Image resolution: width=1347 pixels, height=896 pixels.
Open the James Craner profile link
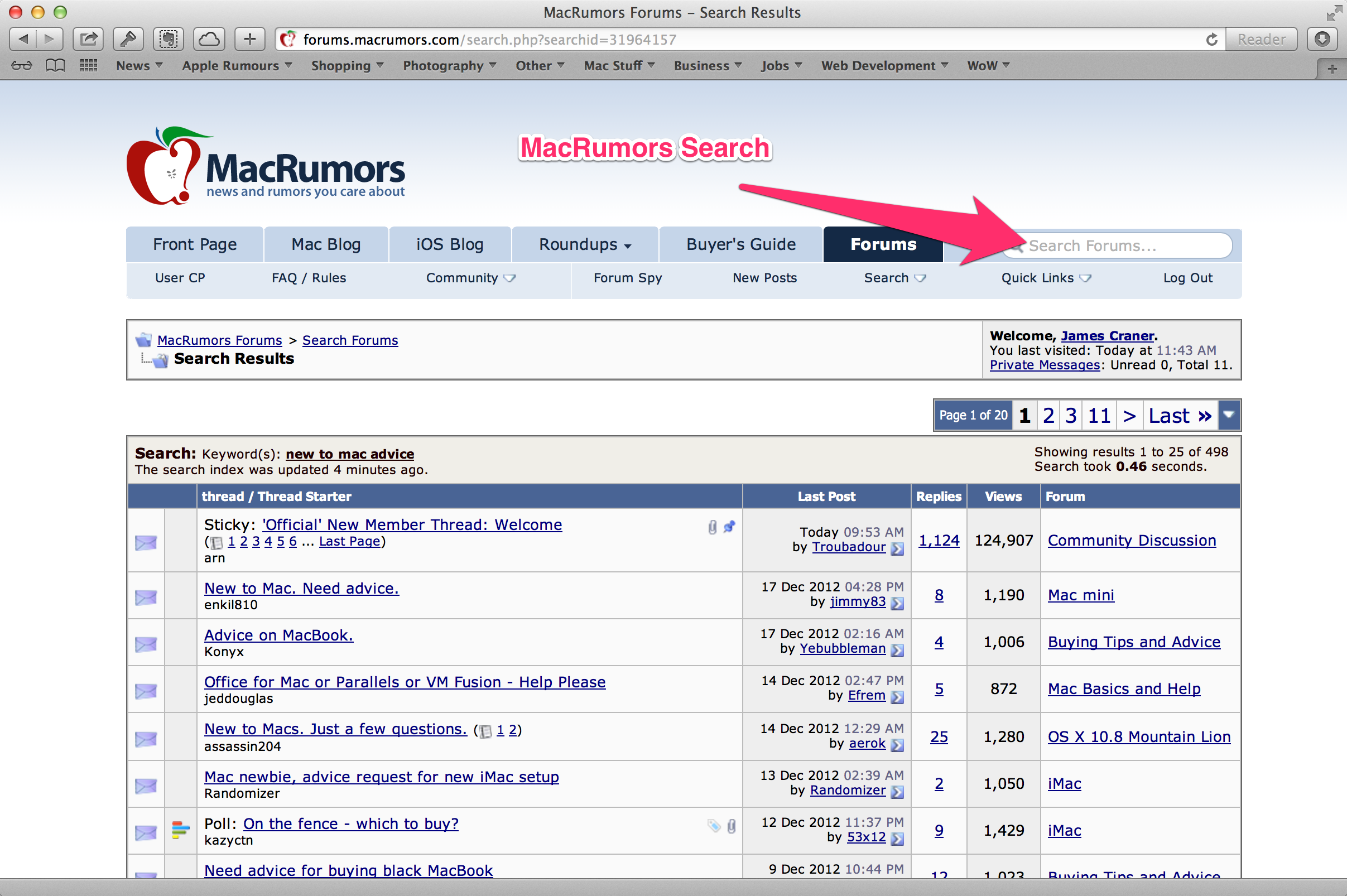click(1107, 335)
